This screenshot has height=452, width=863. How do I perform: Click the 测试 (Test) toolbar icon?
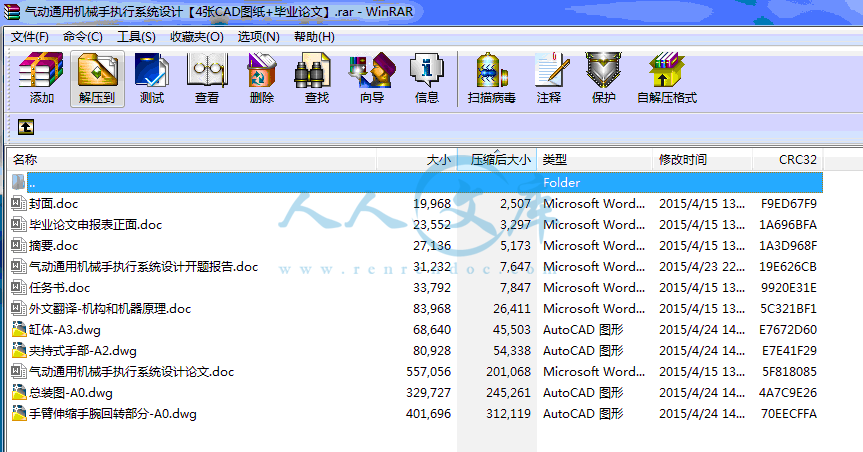[152, 70]
